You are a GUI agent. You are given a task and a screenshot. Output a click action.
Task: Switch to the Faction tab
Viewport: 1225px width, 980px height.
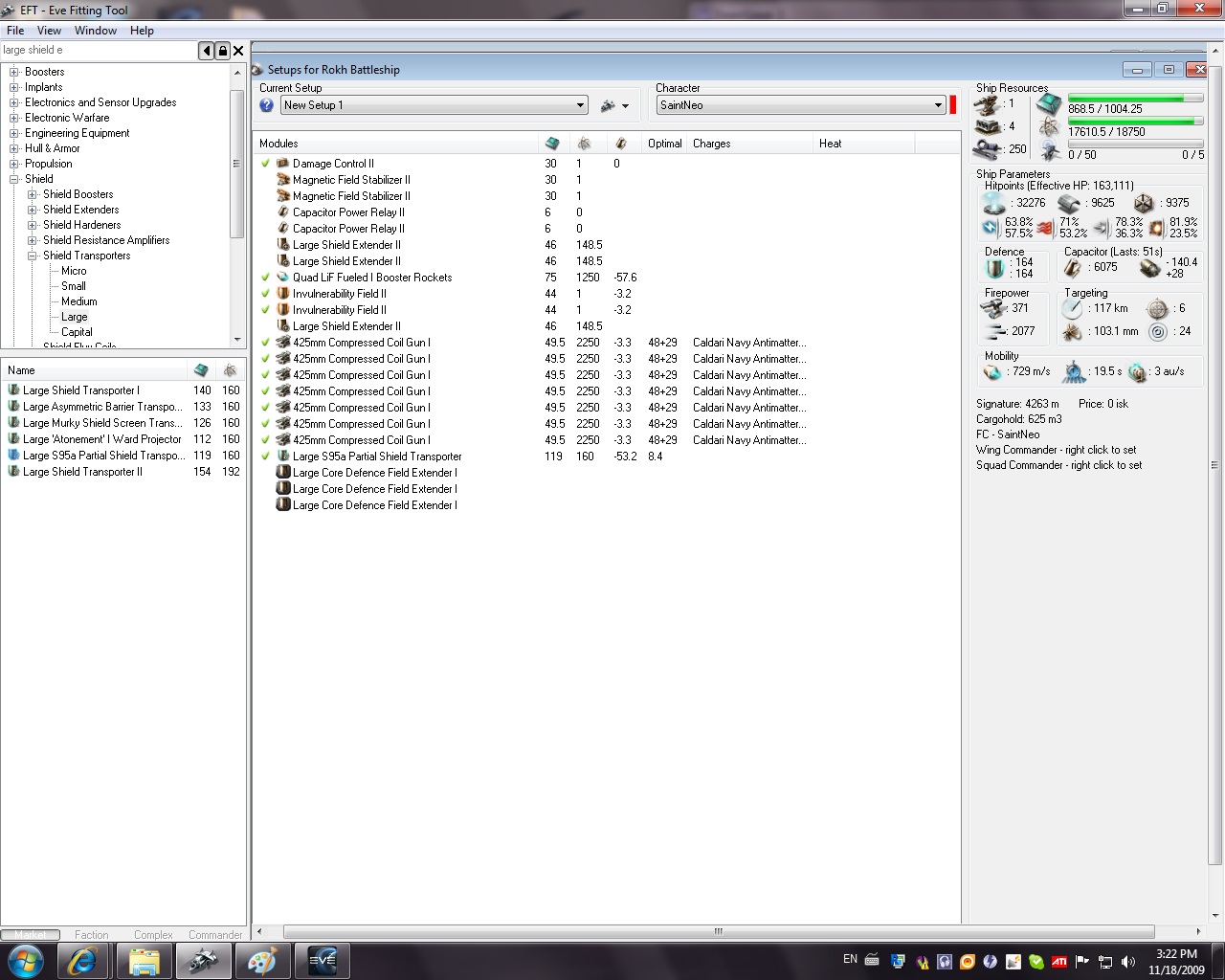click(x=91, y=935)
